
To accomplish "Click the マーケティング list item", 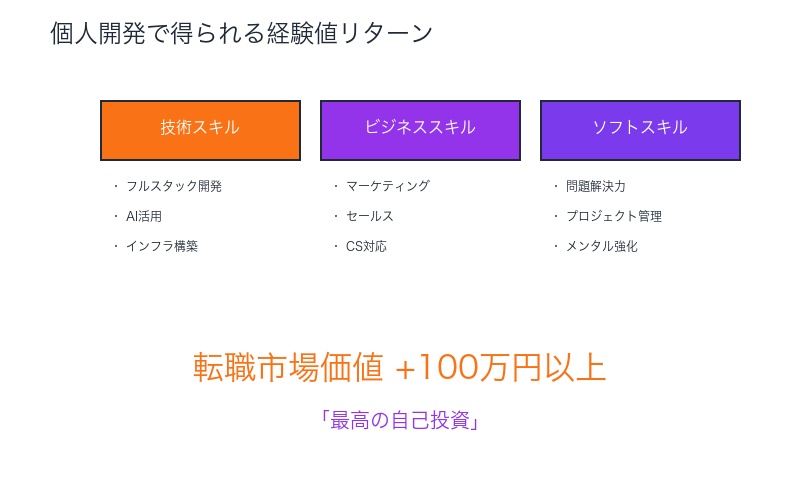I will (x=388, y=186).
